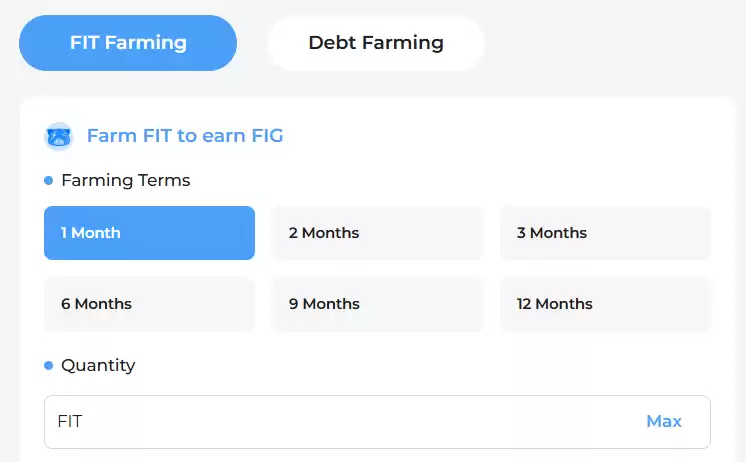Choose the 2 Months farming term

coord(377,233)
